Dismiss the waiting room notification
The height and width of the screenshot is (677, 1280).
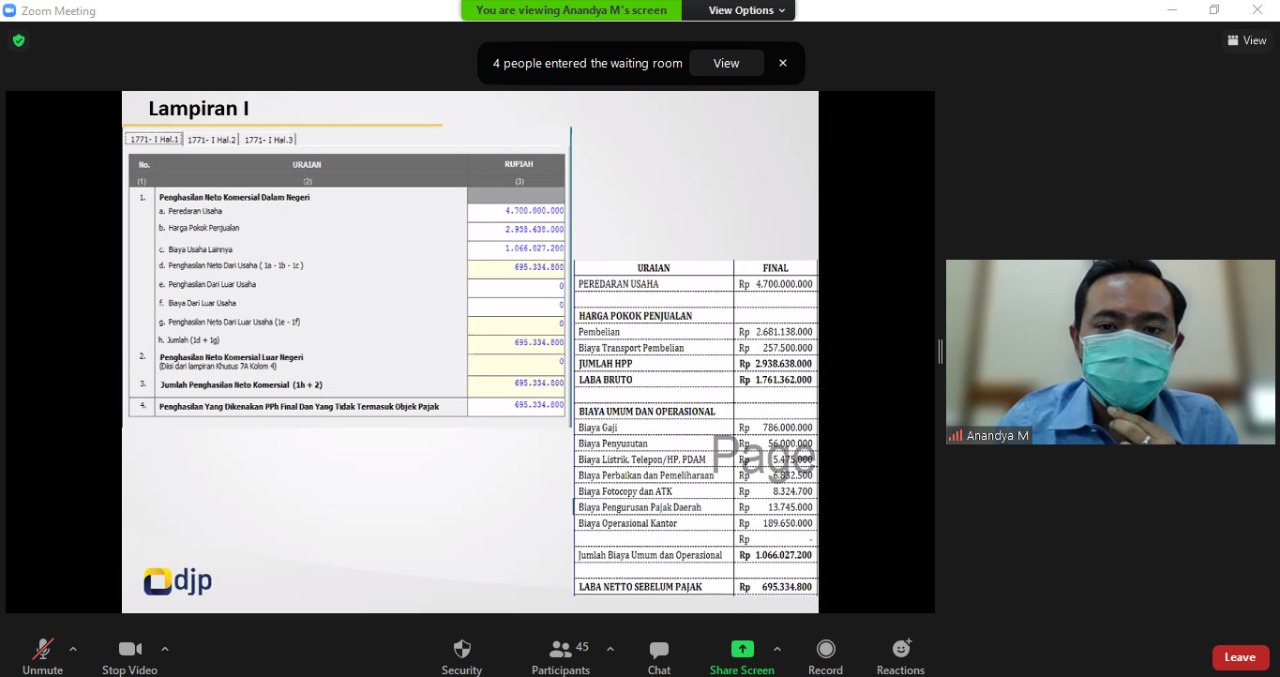click(x=783, y=63)
